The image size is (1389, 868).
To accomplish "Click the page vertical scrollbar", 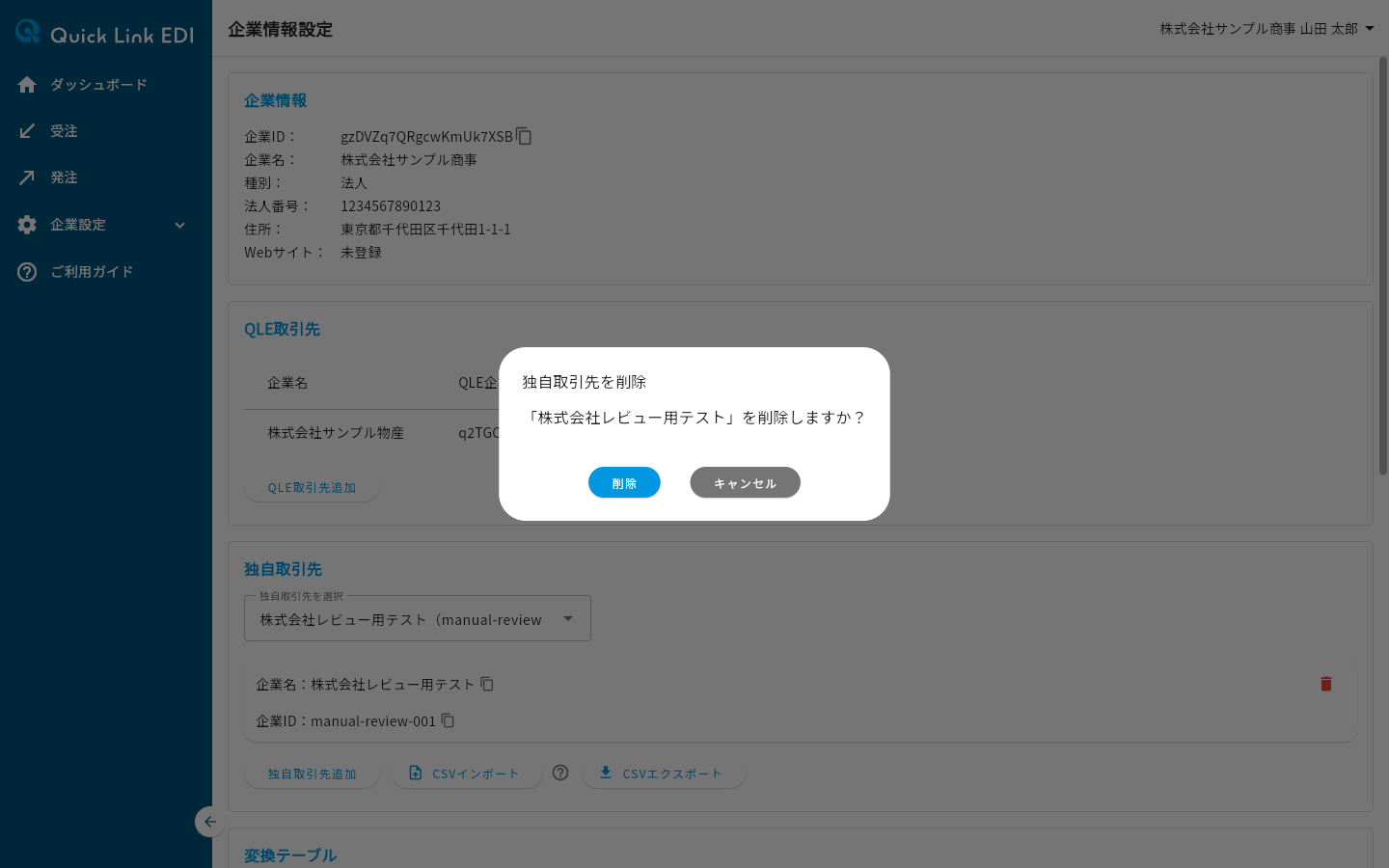I will [1383, 265].
